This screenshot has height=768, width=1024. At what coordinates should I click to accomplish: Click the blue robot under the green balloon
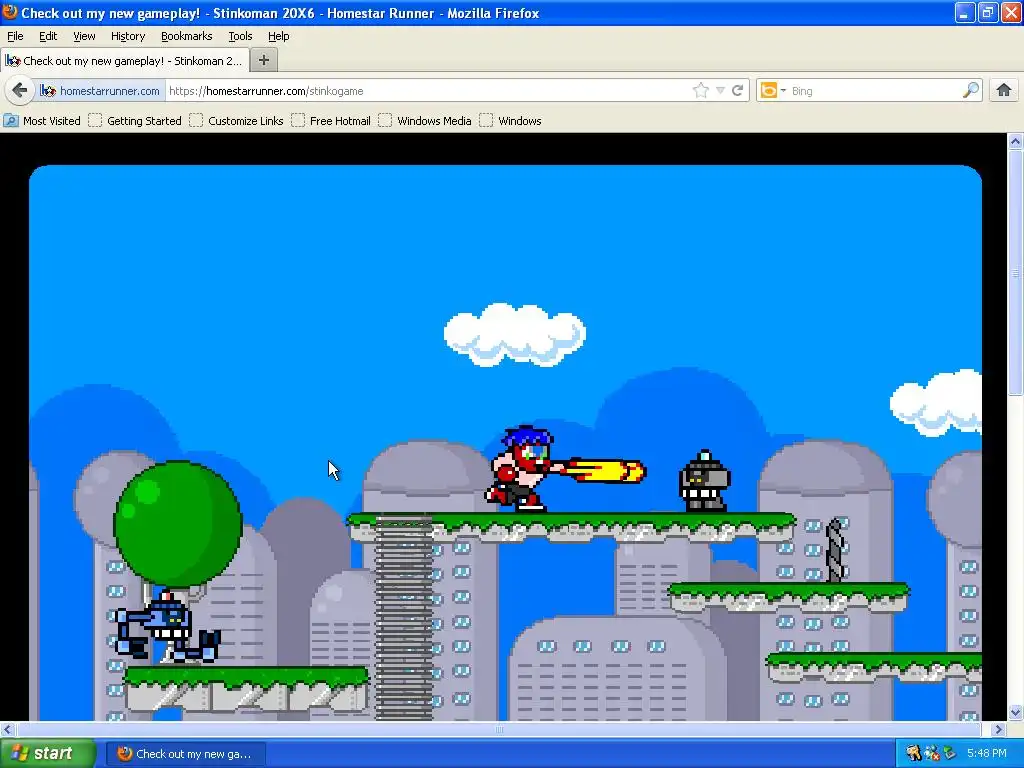pos(167,626)
